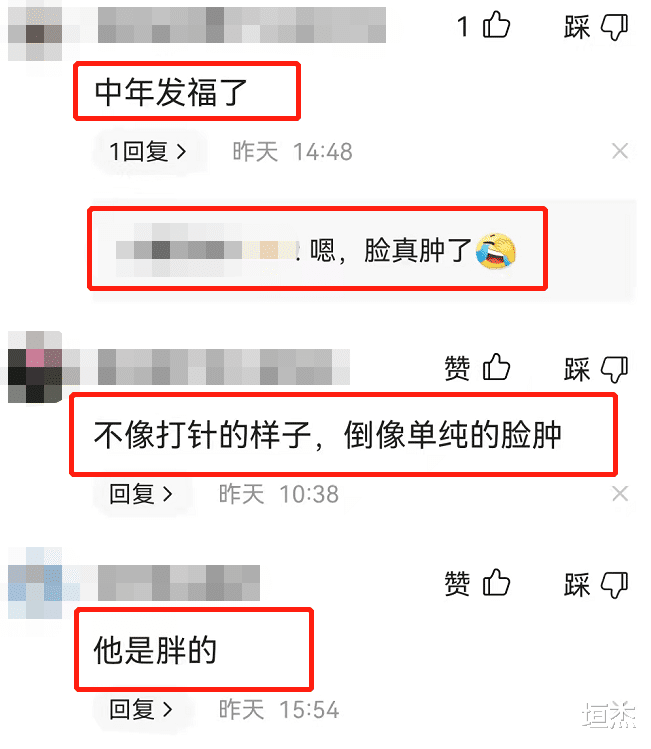Dismiss the comment posted at 14:48

(620, 151)
